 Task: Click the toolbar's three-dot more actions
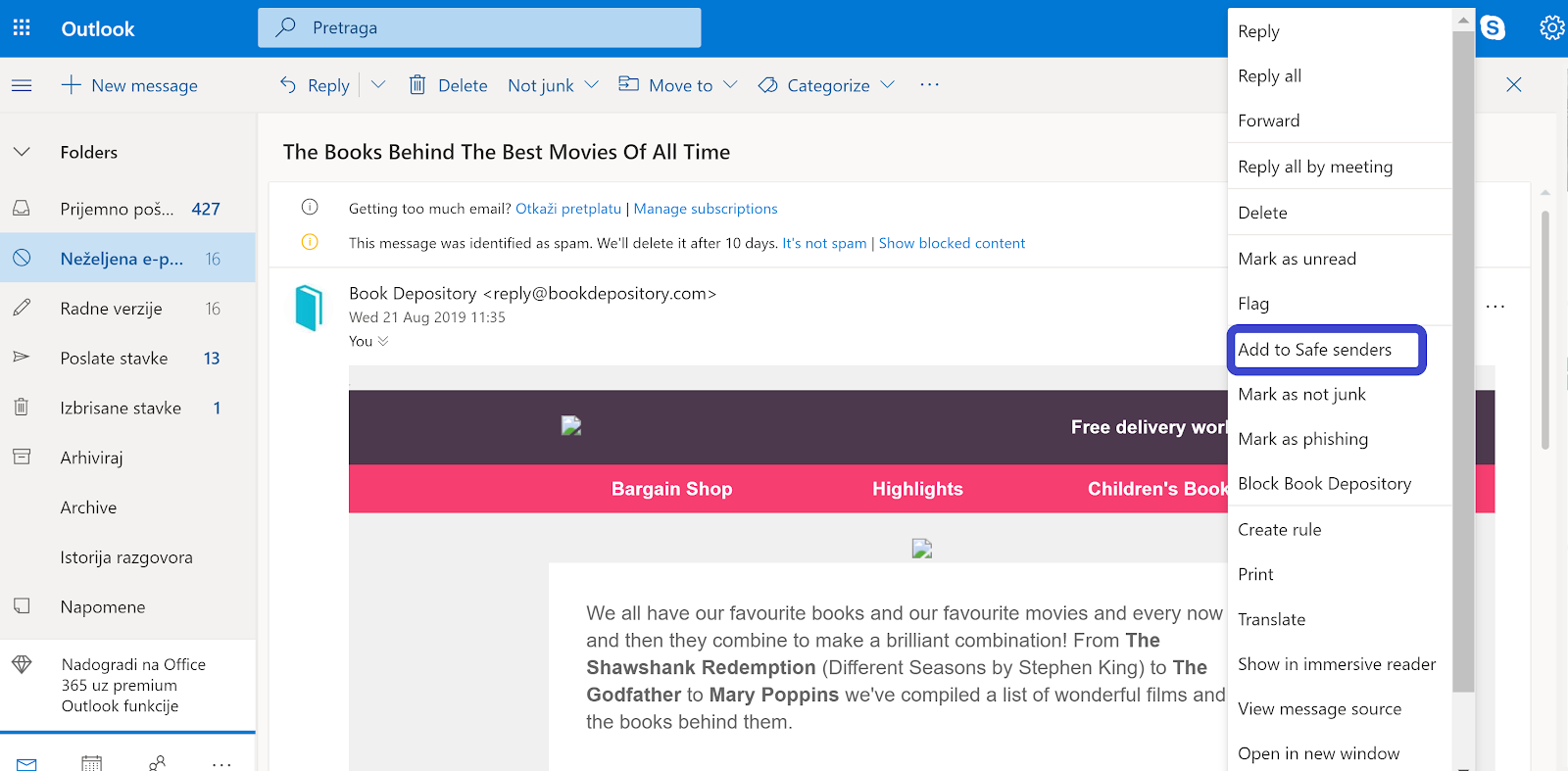[929, 85]
